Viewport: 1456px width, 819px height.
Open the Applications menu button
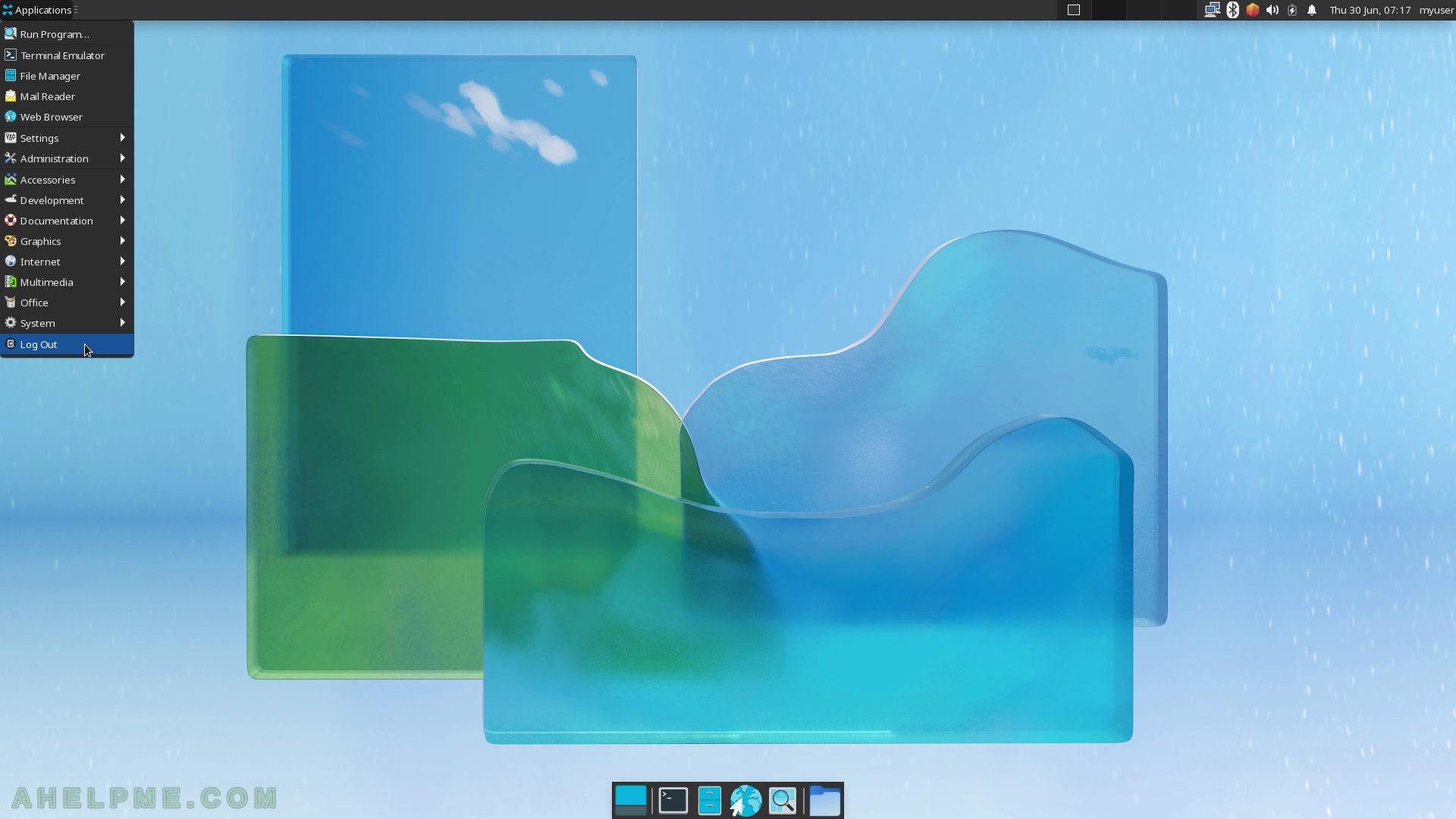click(36, 10)
